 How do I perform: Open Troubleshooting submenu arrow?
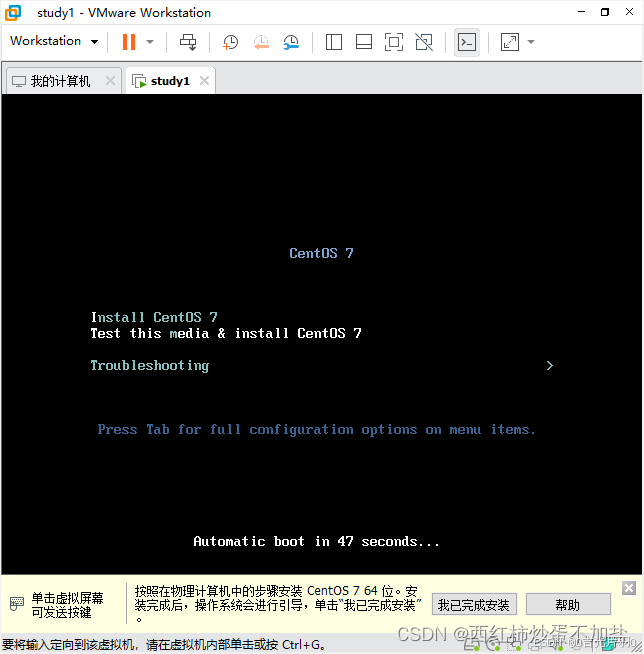click(550, 365)
